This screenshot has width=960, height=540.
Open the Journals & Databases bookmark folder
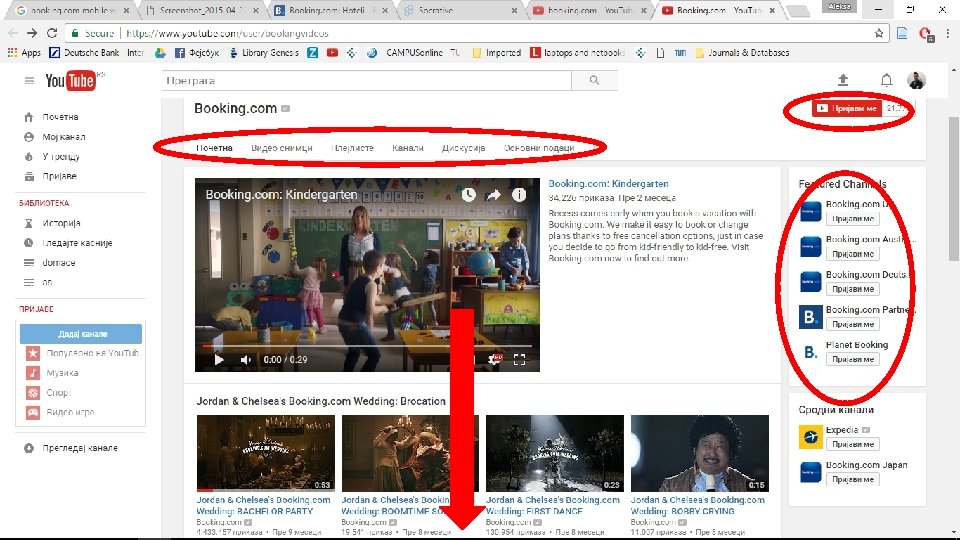click(742, 53)
